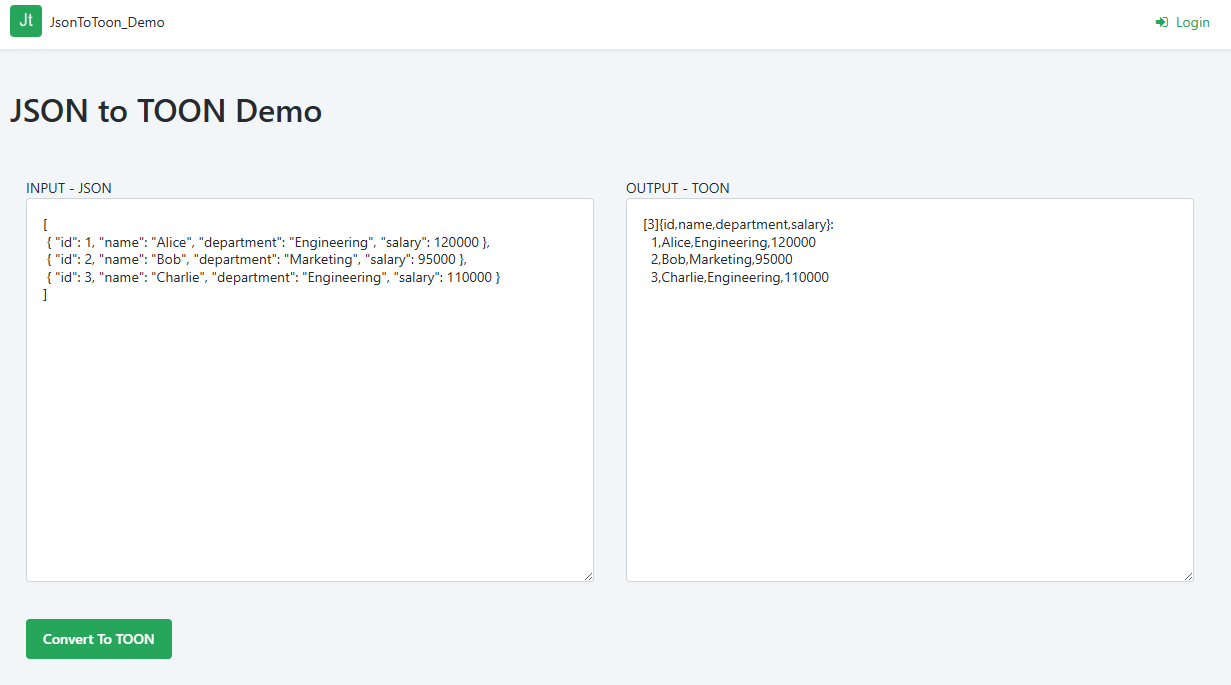Click the 3,Charlie,Engineering,110000 output row
Screen dimensions: 1231x685
[740, 277]
